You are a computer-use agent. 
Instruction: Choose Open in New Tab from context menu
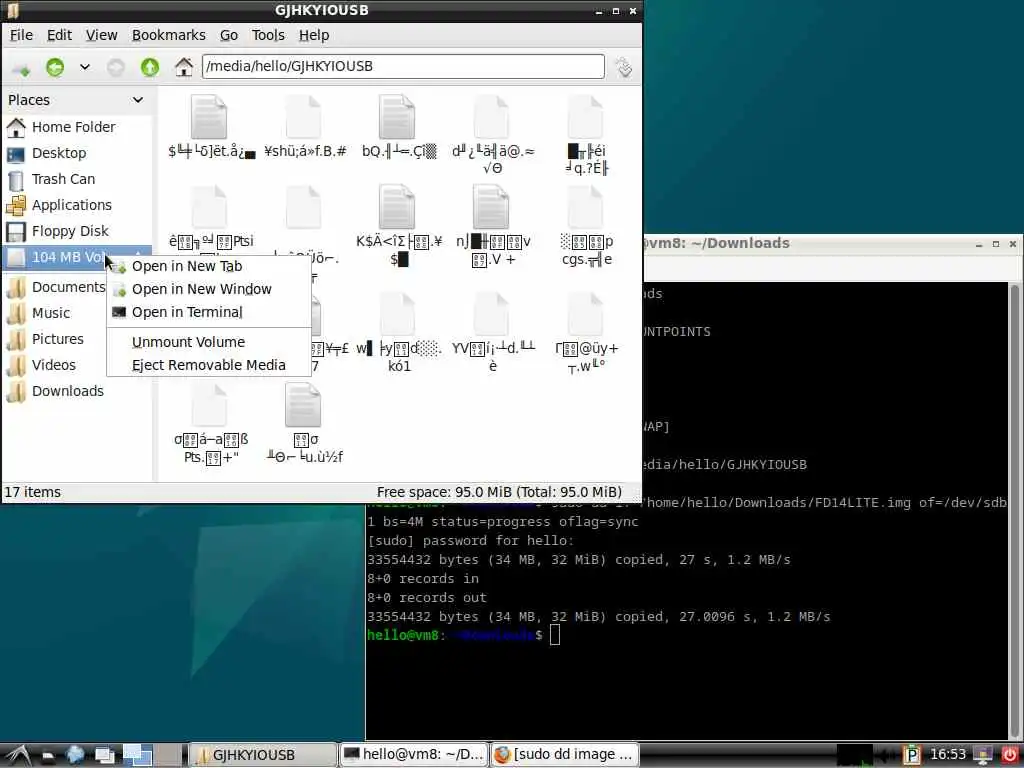[x=209, y=266]
